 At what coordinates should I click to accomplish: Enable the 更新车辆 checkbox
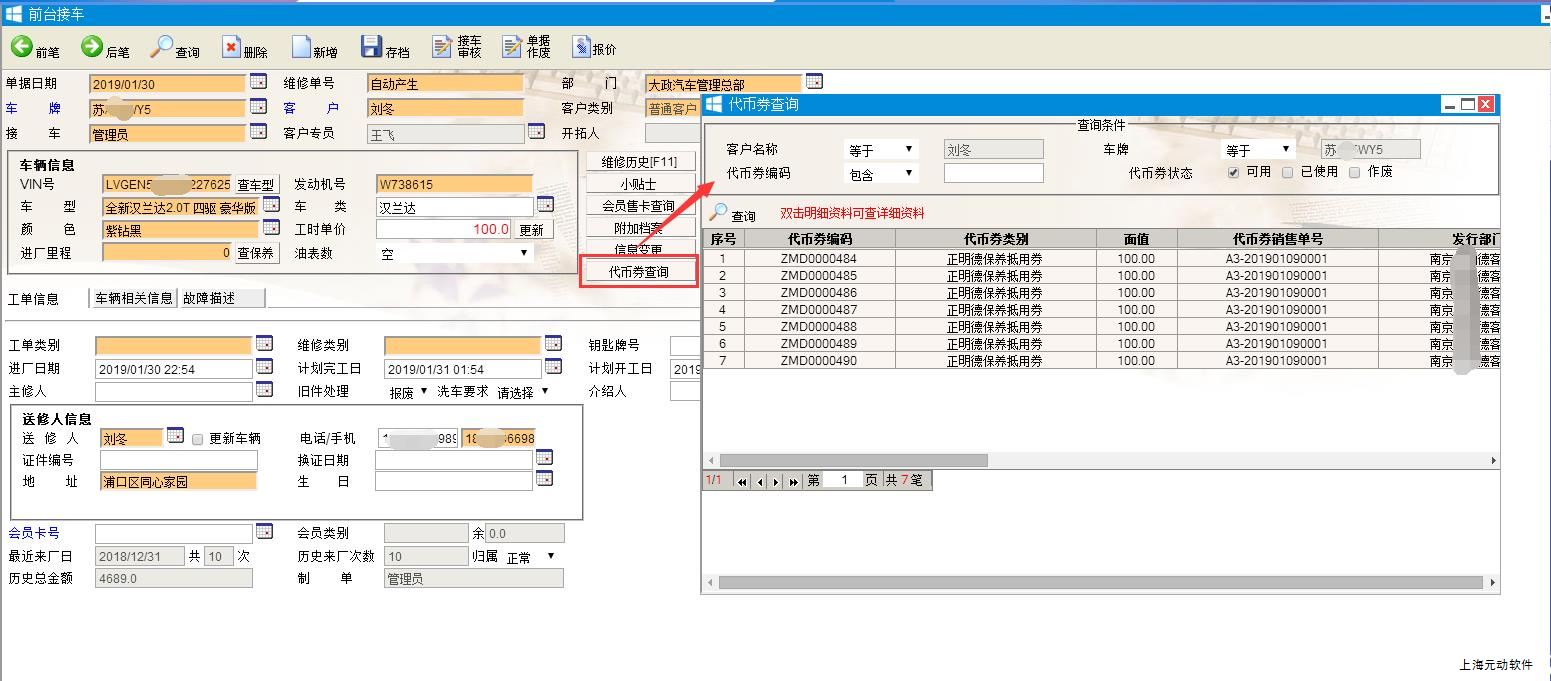click(x=198, y=439)
